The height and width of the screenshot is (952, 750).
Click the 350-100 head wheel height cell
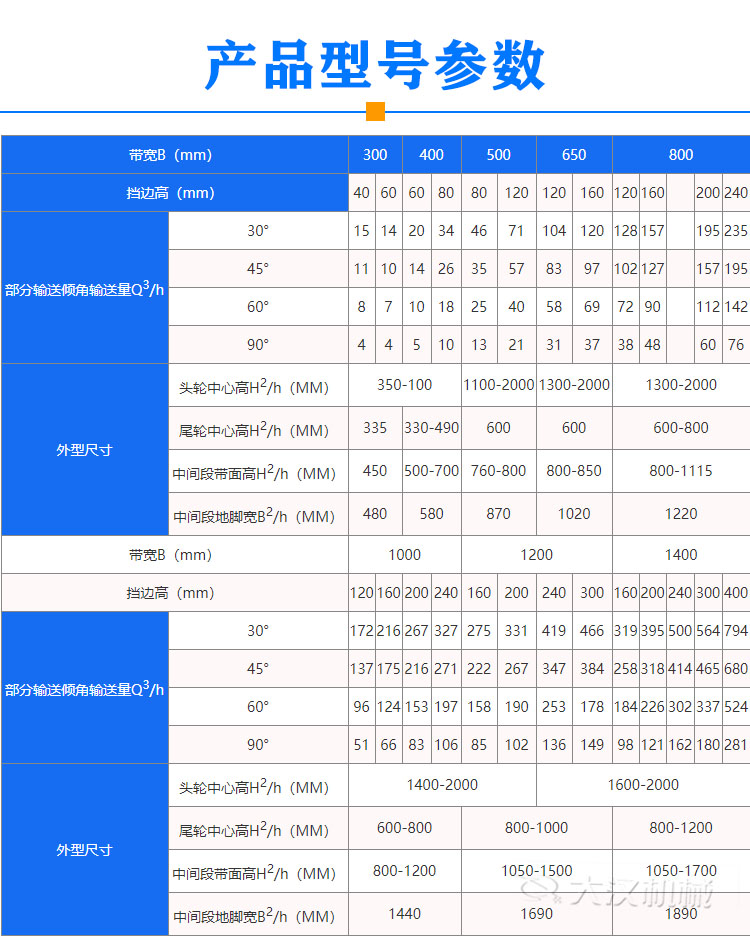404,385
